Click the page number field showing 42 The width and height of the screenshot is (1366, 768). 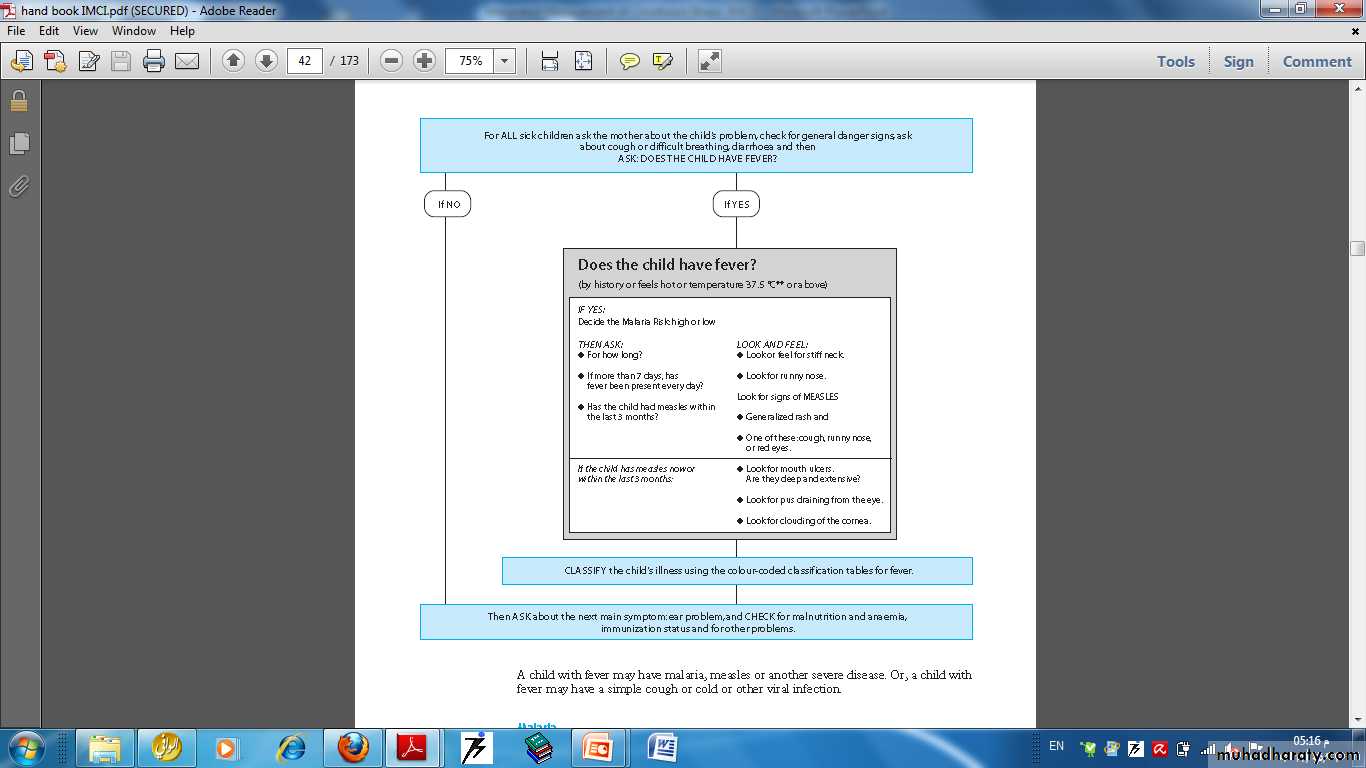304,61
